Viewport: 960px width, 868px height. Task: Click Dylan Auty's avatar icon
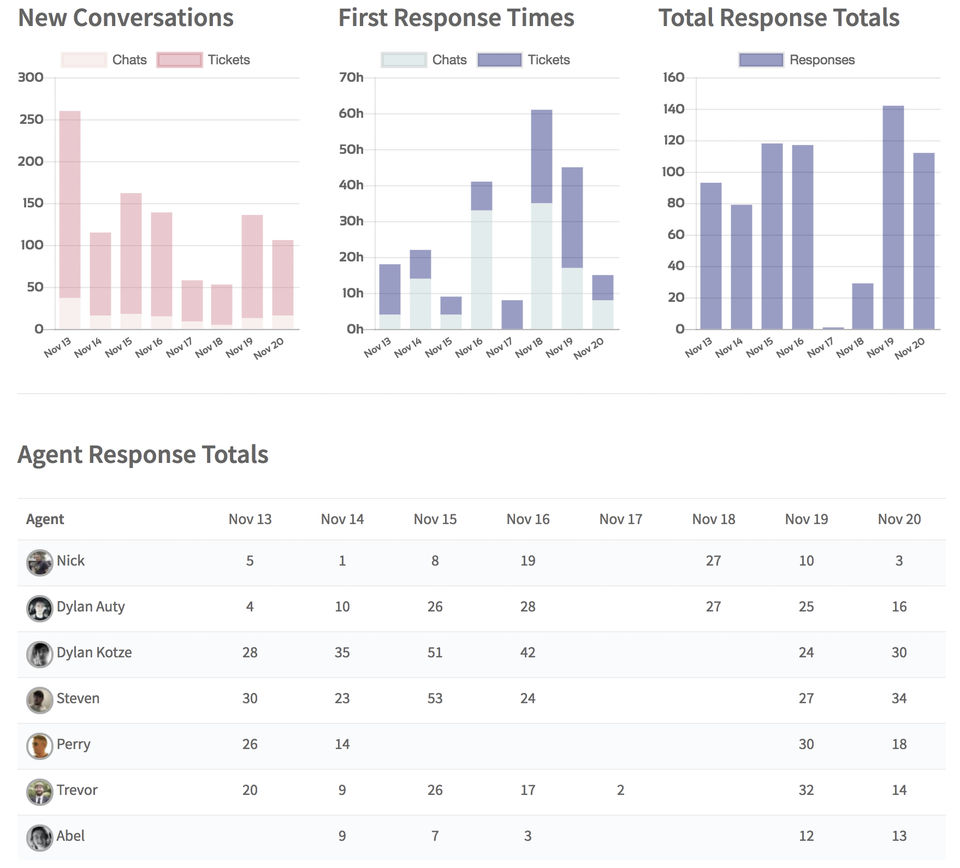click(40, 608)
